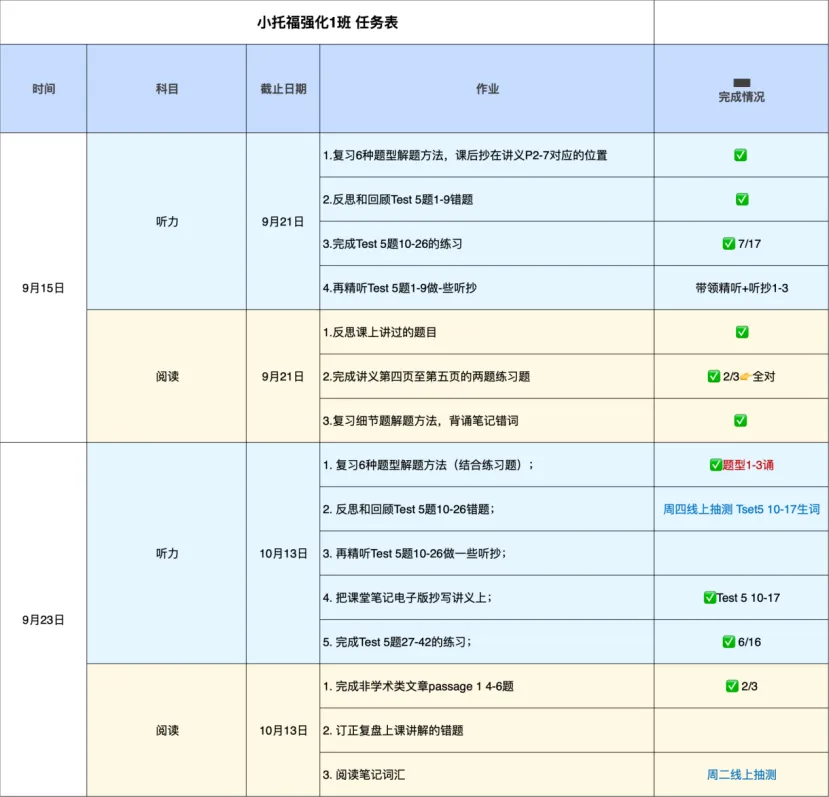Image resolution: width=829 pixels, height=797 pixels.
Task: Click the 10月13日 deadline in the second 听力 row
Action: point(283,553)
